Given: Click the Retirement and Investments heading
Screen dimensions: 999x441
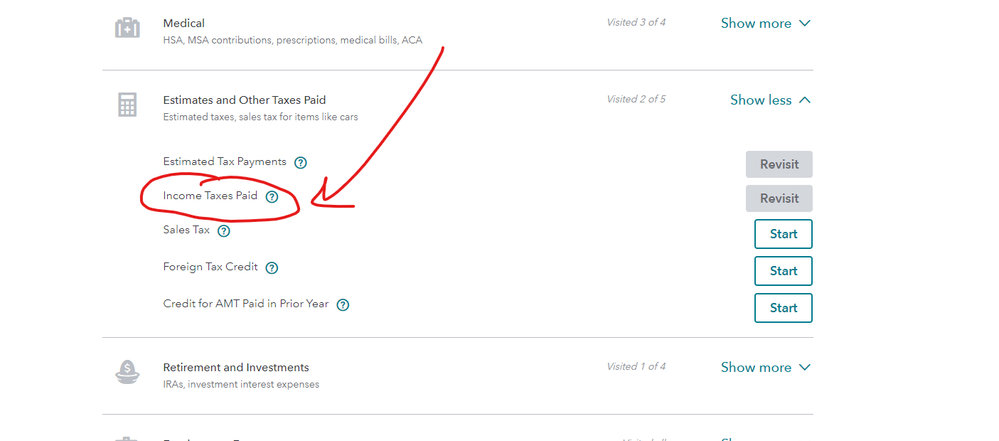Looking at the screenshot, I should click(x=236, y=368).
